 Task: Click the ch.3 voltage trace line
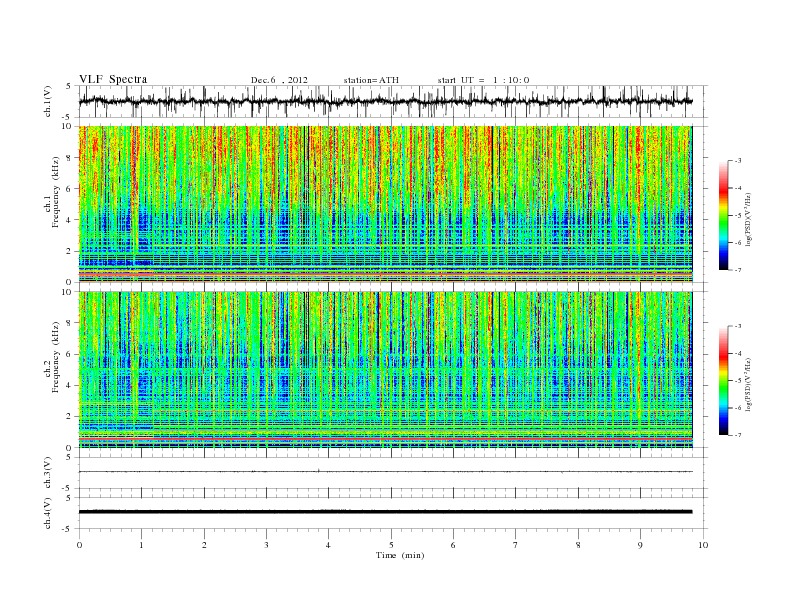coord(385,472)
